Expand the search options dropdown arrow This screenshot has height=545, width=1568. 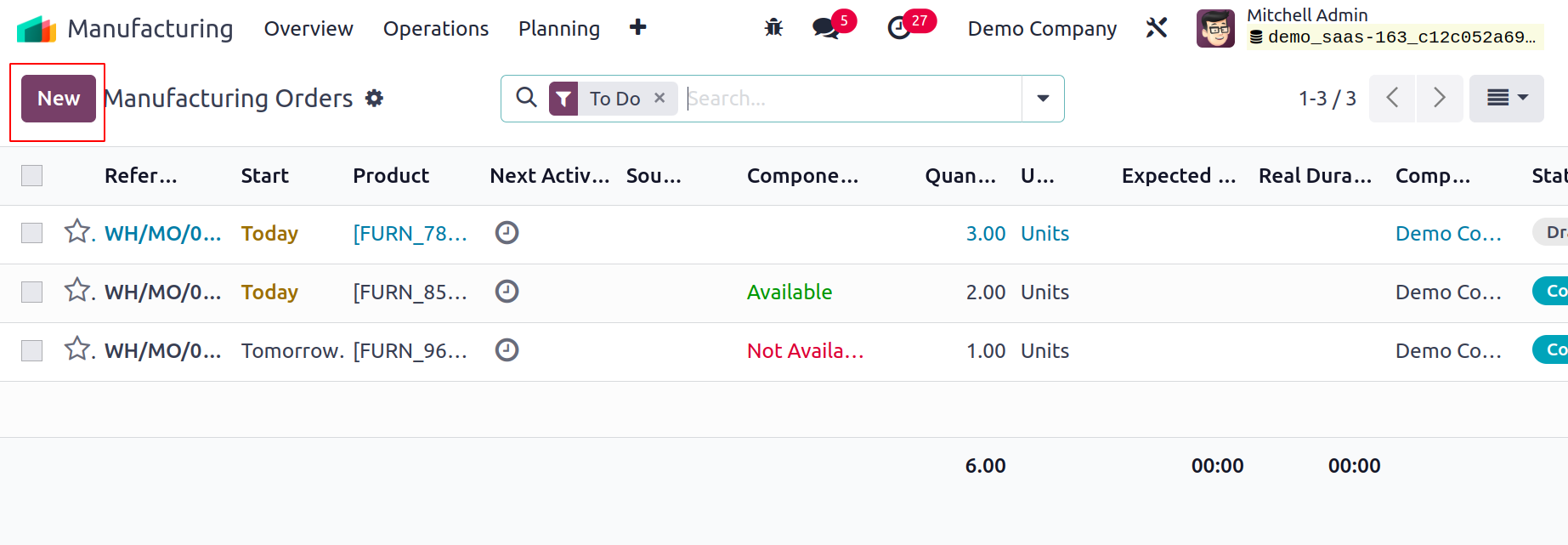(1043, 99)
